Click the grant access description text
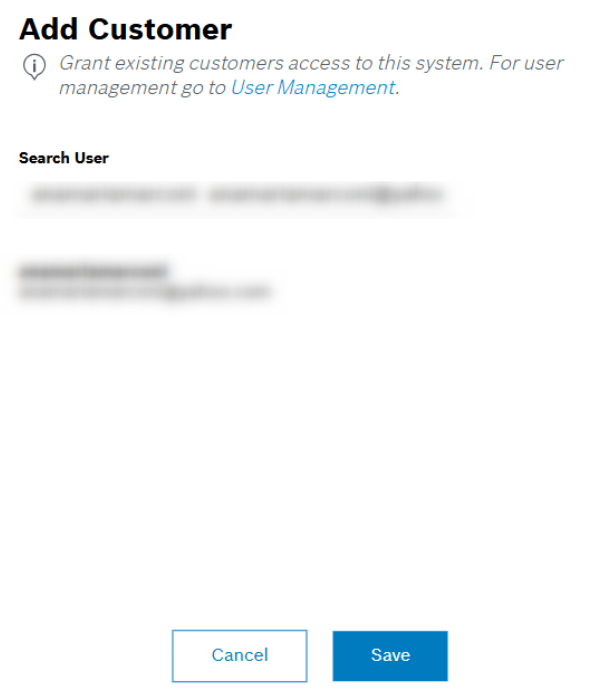This screenshot has height=696, width=589. click(x=311, y=75)
